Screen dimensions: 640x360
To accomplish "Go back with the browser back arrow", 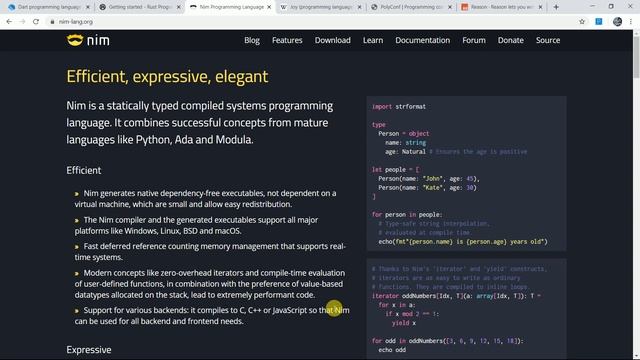I will click(x=9, y=22).
